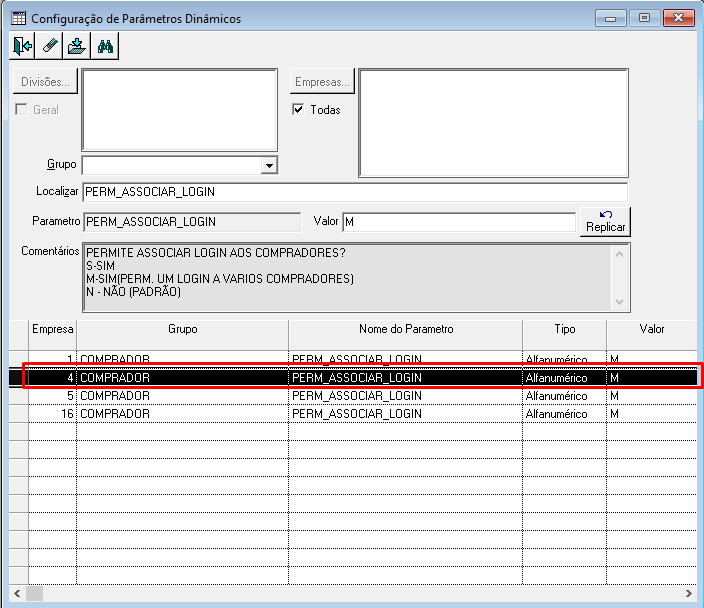Close the Configuração de Parâmetros window

pos(678,18)
